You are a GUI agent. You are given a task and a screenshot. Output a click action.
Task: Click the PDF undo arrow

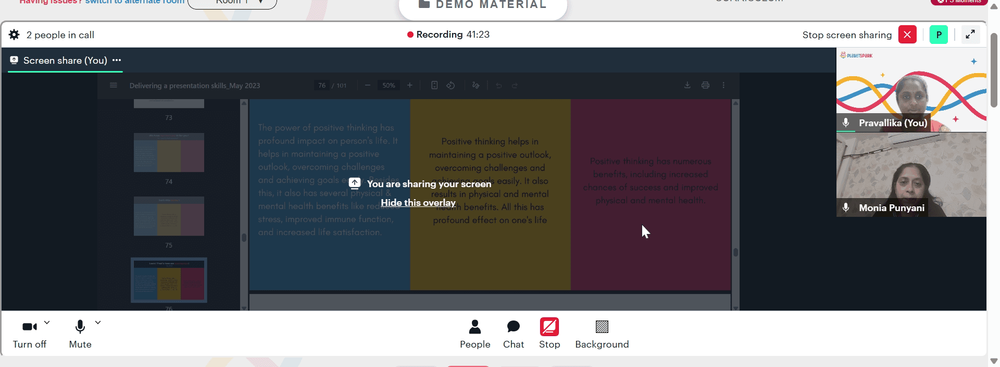coord(499,86)
